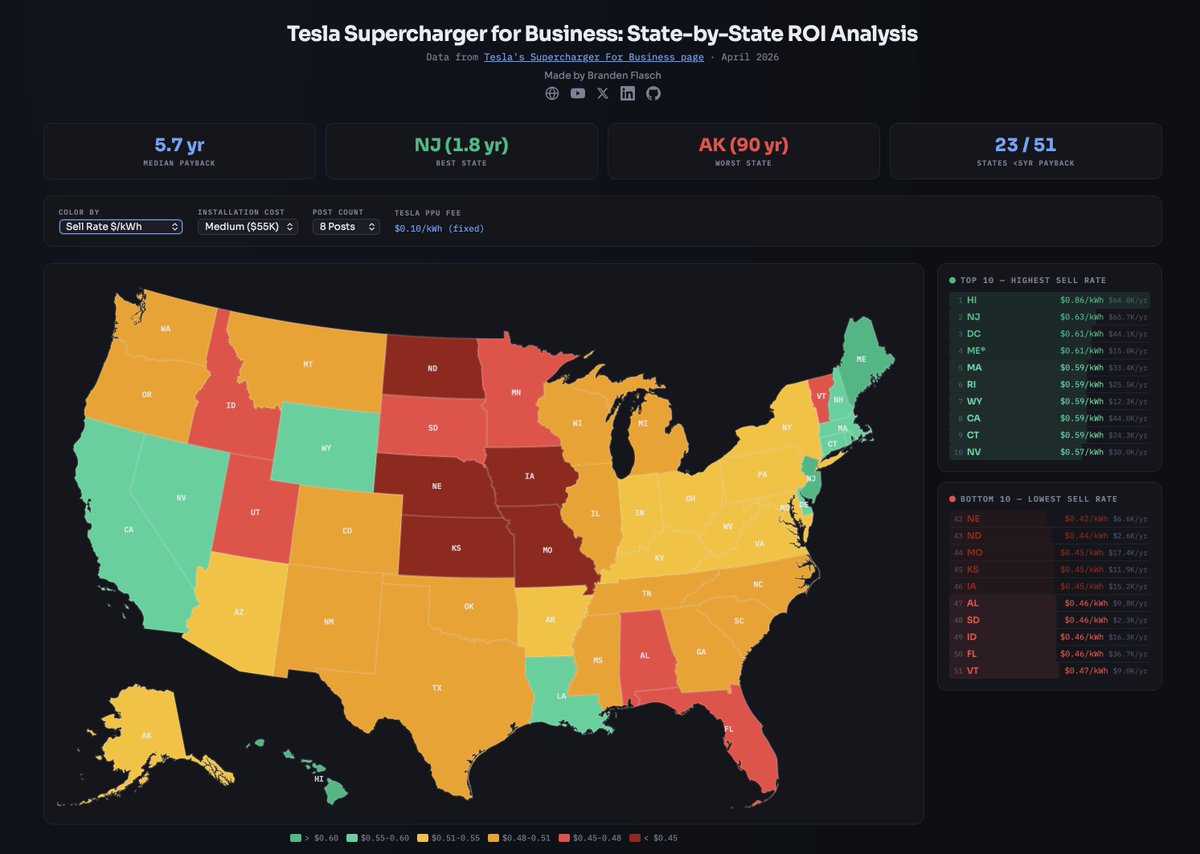1200x854 pixels.
Task: Click Nevada on the map
Action: [181, 497]
